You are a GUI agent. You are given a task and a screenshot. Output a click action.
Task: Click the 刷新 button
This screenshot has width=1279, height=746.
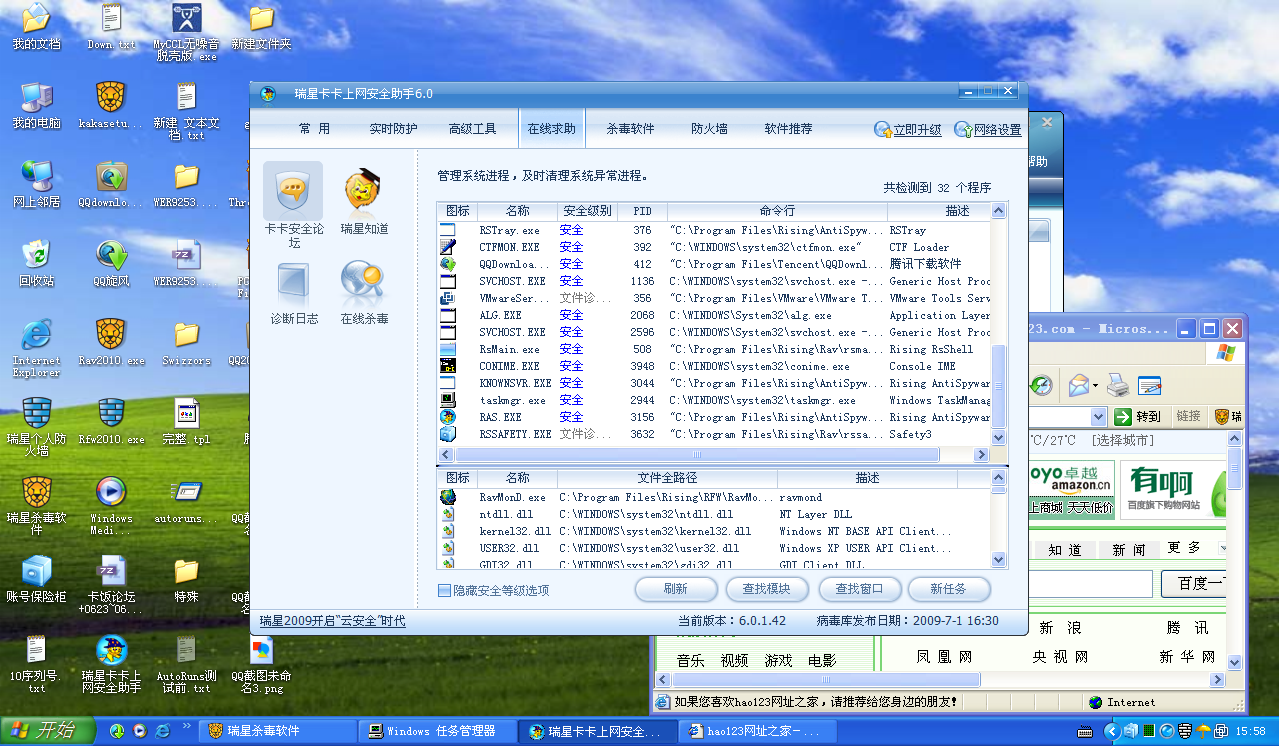675,589
